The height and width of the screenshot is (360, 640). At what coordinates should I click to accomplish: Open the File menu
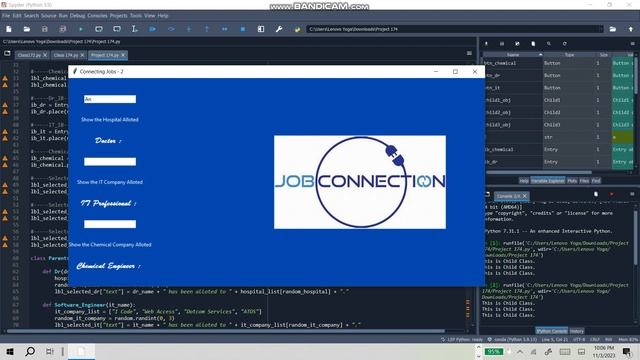[6, 16]
